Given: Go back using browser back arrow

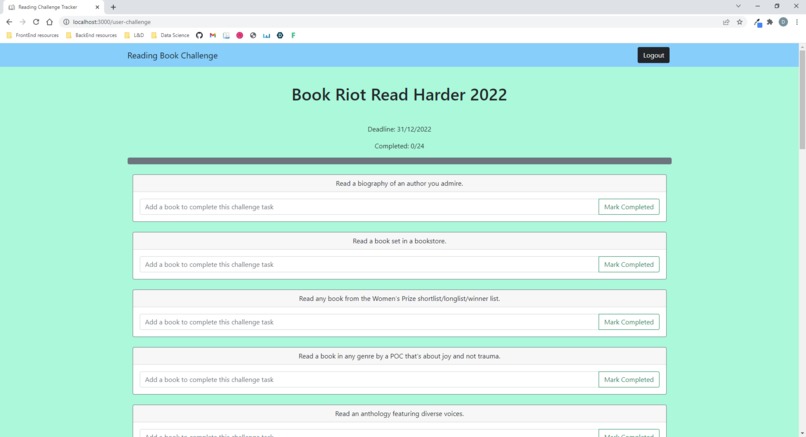Looking at the screenshot, I should coord(9,22).
